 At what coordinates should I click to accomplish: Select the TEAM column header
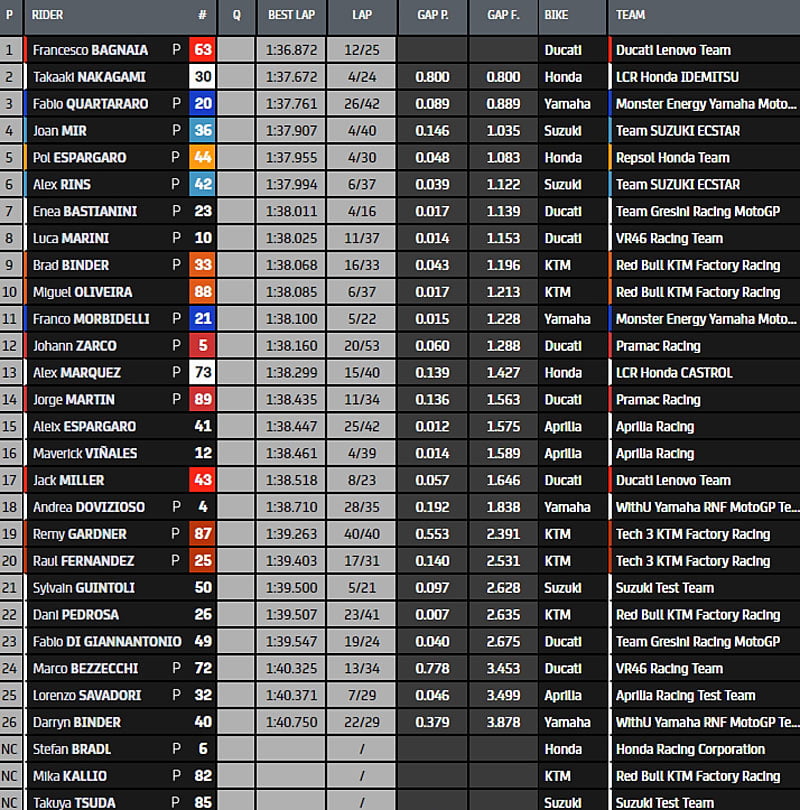tap(630, 15)
